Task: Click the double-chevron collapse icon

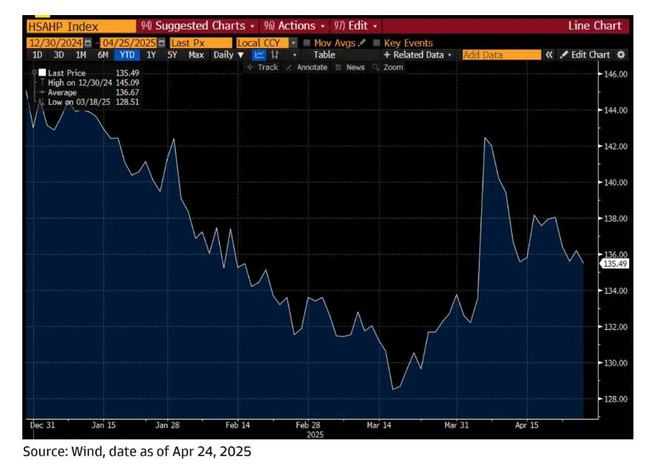Action: (x=549, y=55)
